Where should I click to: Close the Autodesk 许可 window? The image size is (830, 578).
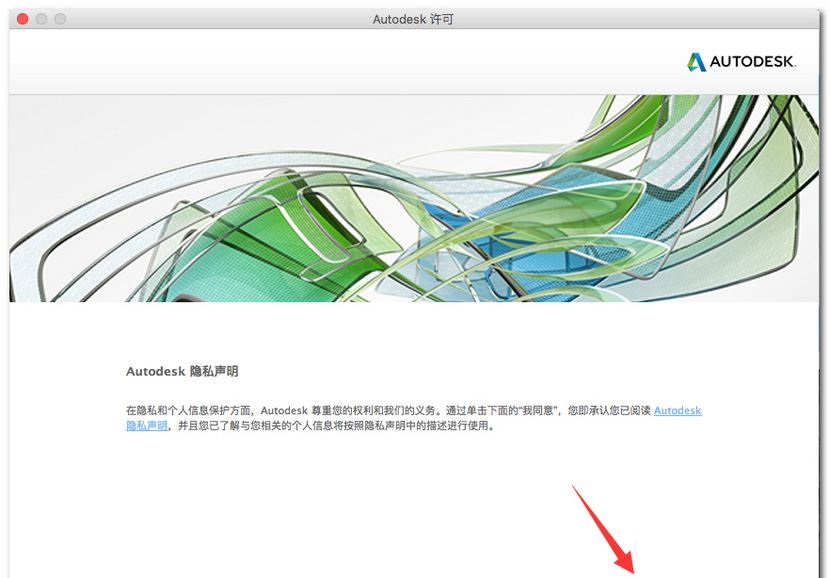pos(23,19)
